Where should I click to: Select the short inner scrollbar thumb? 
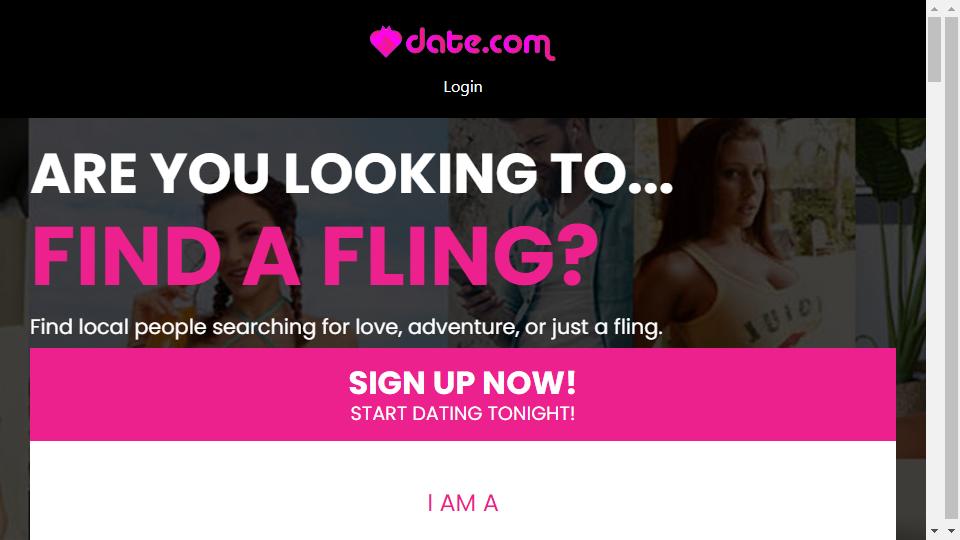click(x=934, y=50)
